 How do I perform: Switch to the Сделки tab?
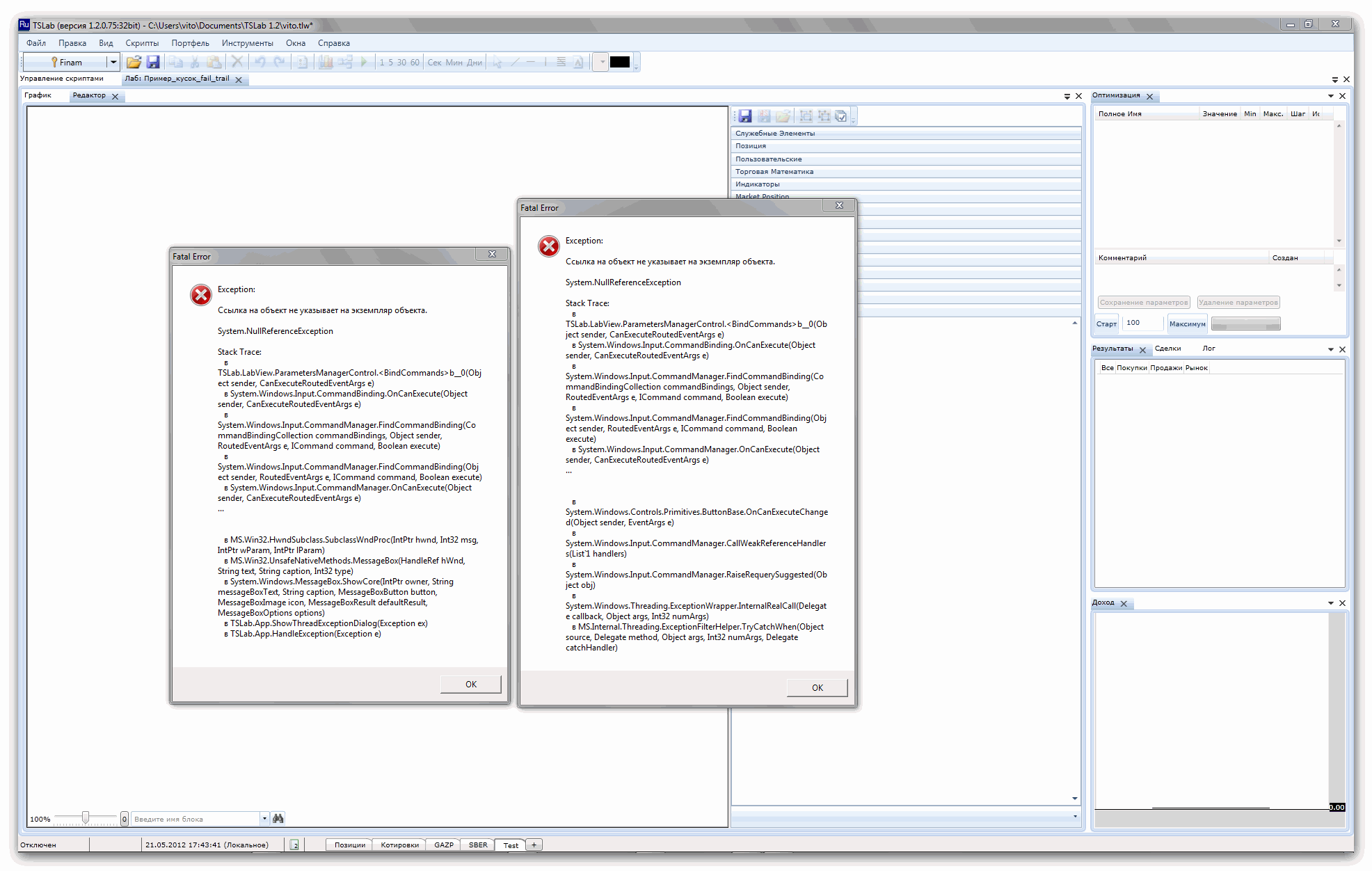click(1167, 349)
